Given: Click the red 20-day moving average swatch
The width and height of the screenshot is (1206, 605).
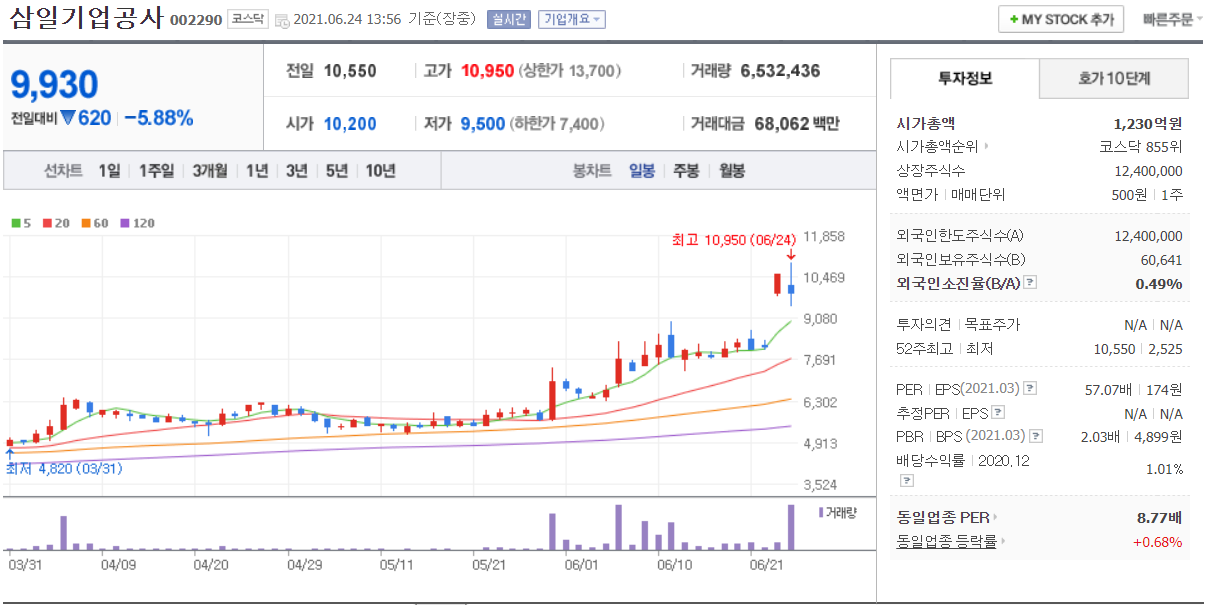Looking at the screenshot, I should tap(46, 223).
